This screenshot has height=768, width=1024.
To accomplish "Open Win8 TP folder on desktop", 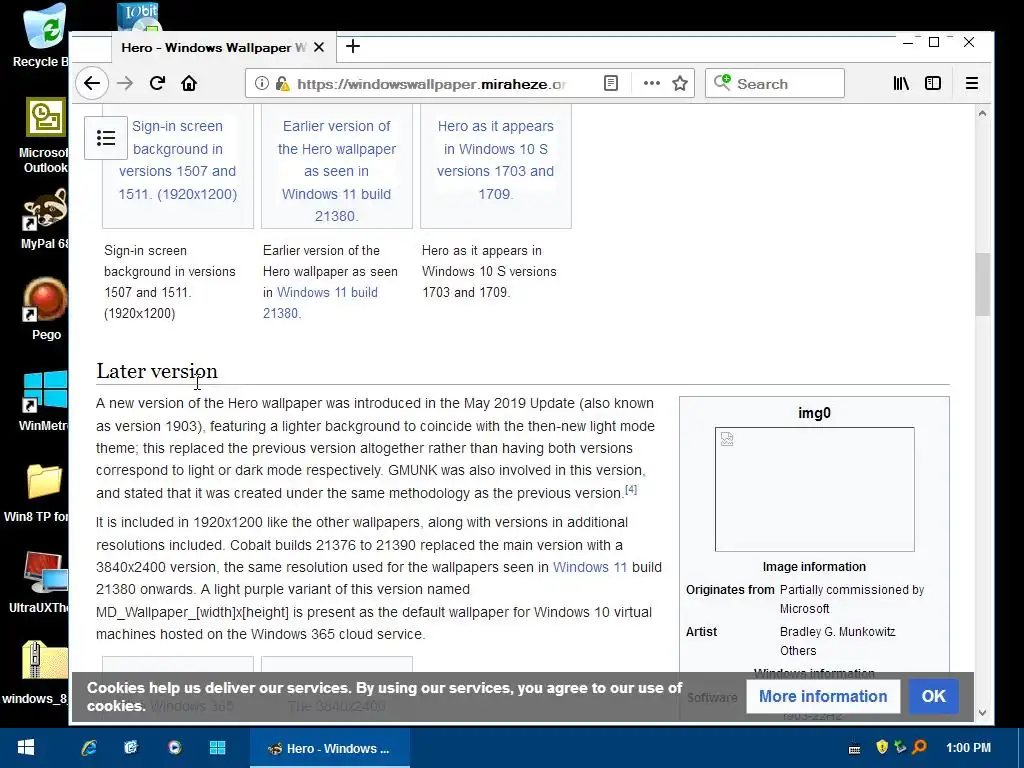I will [37, 493].
